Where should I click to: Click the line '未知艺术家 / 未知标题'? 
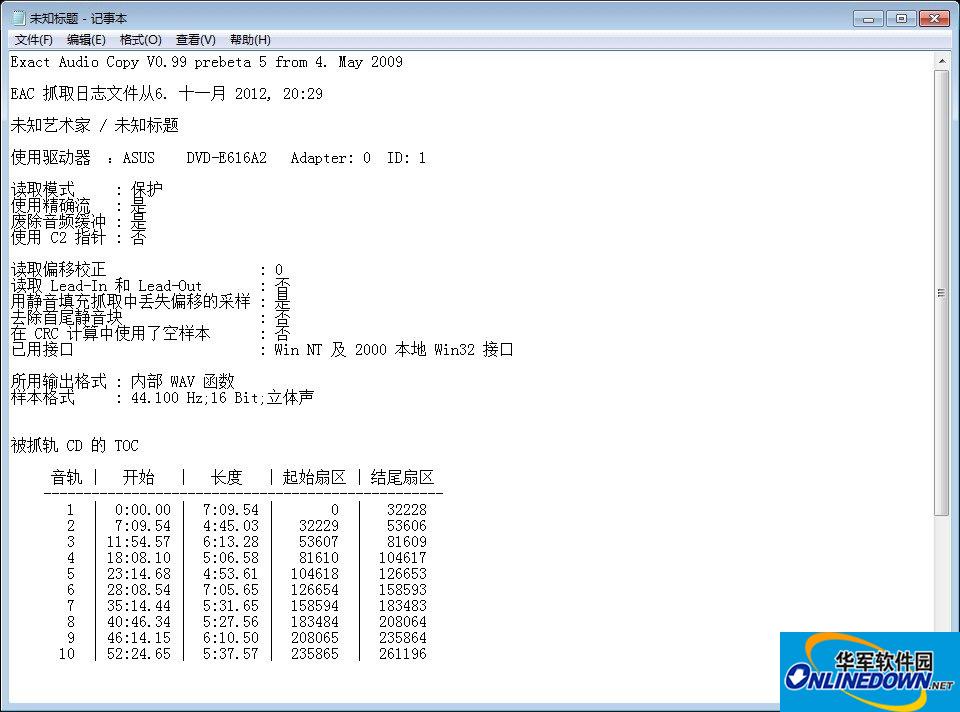pyautogui.click(x=95, y=126)
